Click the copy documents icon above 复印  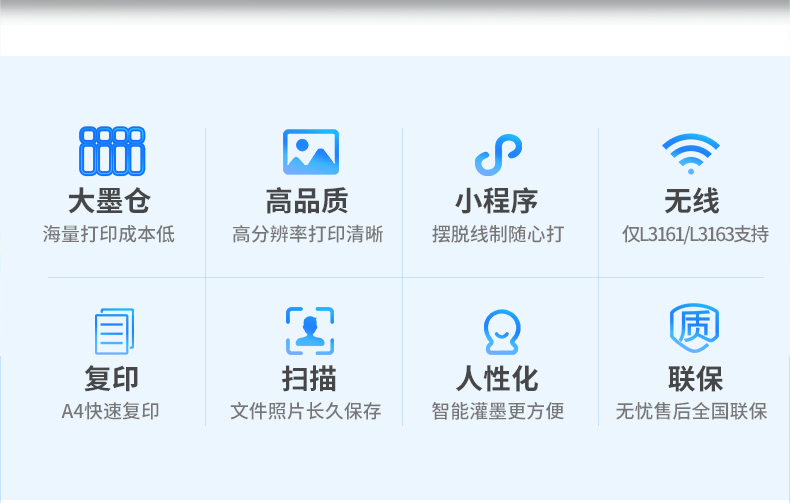point(114,331)
